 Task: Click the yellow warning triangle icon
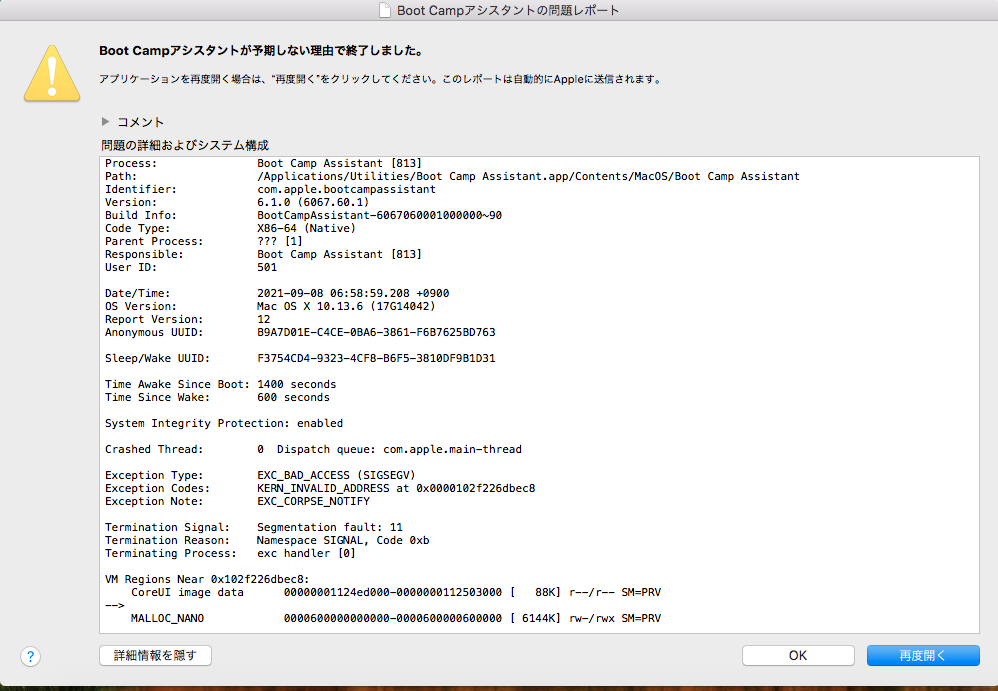(x=52, y=73)
